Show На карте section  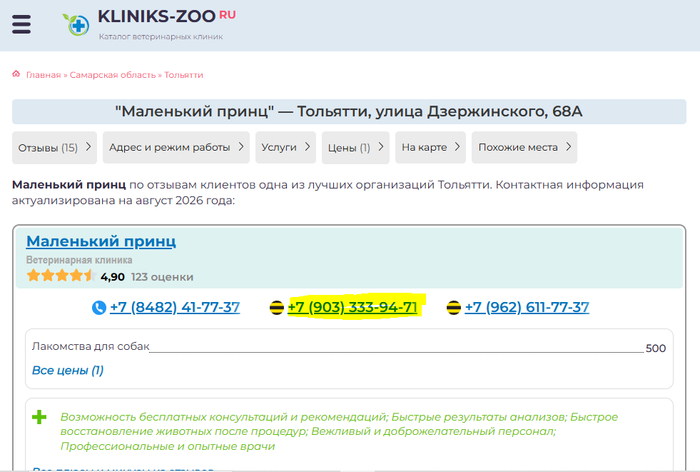[x=430, y=147]
